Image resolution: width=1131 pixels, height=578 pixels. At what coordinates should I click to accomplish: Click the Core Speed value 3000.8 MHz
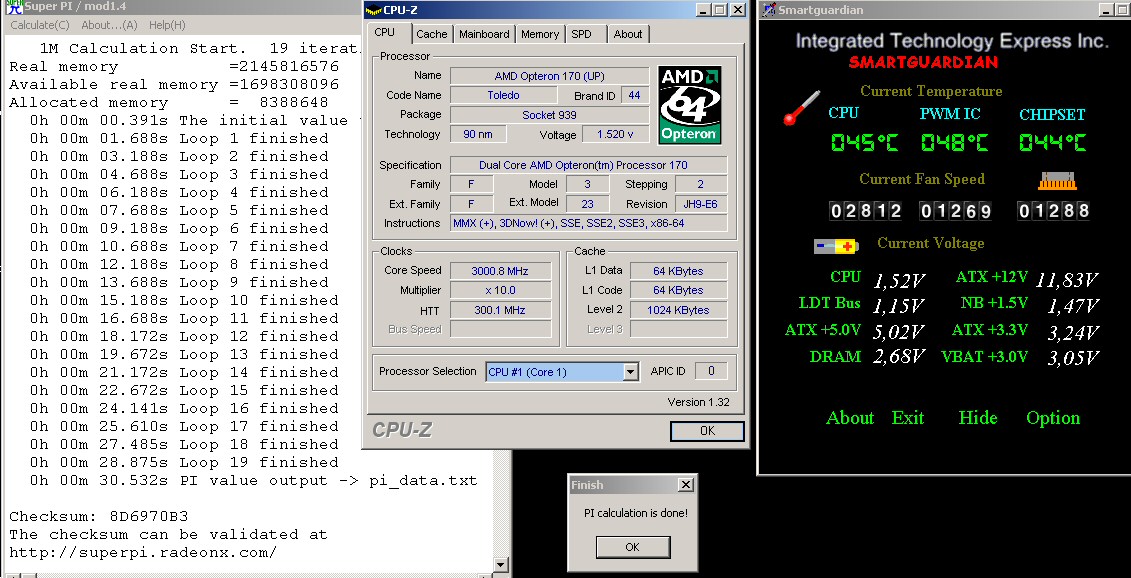click(501, 271)
